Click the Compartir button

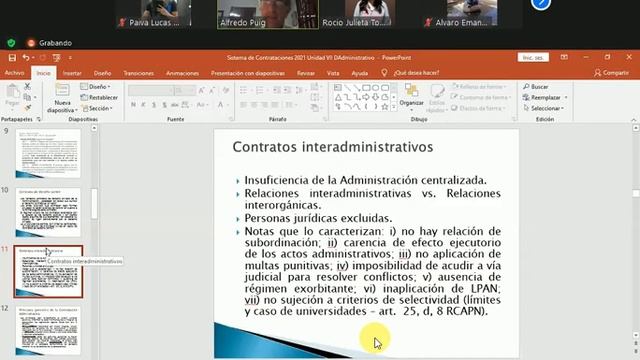611,73
